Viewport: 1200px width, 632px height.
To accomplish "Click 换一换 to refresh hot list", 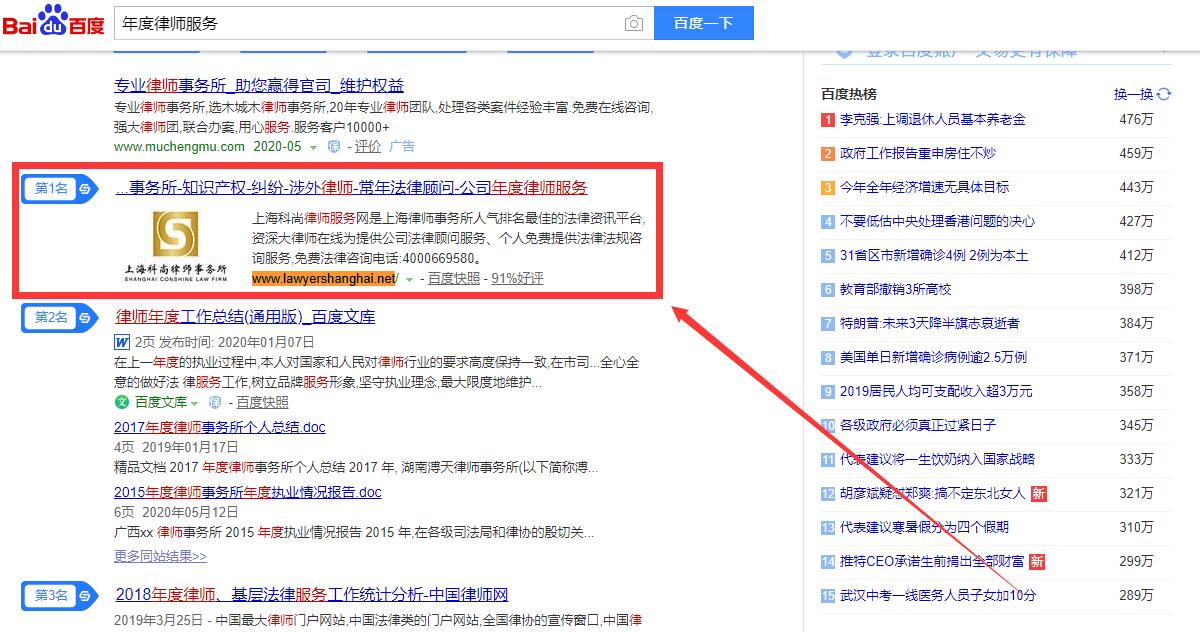I will [x=1134, y=94].
